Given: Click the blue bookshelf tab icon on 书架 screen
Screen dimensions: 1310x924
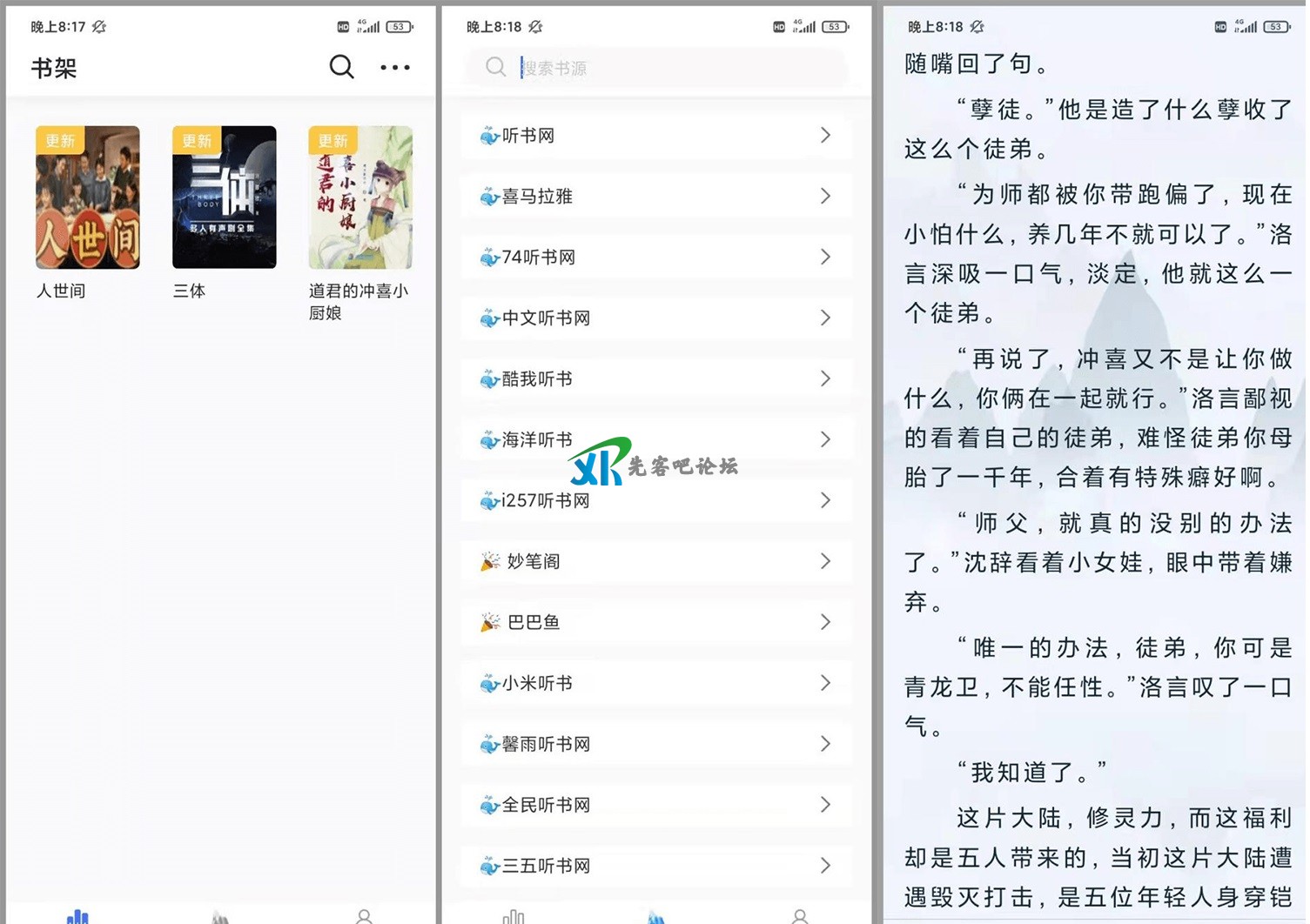Looking at the screenshot, I should [x=77, y=915].
